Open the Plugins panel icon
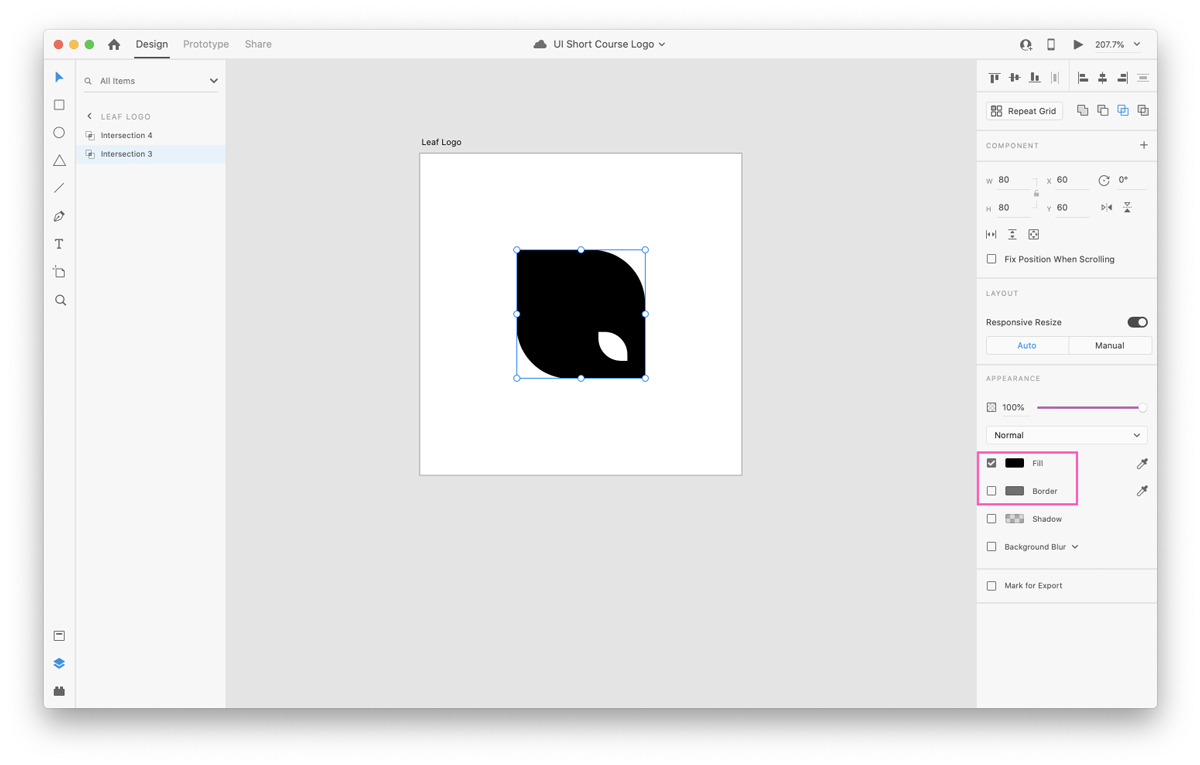Viewport: 1200px width, 765px height. 59,691
